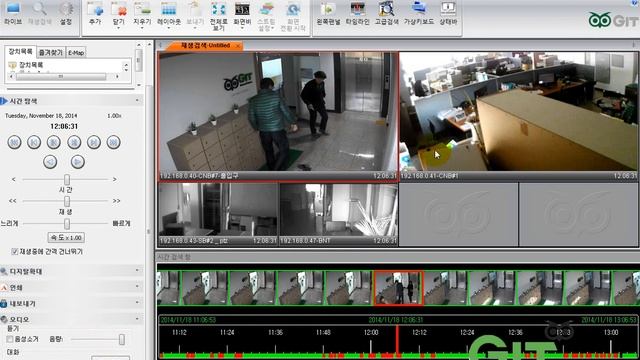Click the << arrow beside 재생 slider
The width and height of the screenshot is (640, 360).
[13, 201]
